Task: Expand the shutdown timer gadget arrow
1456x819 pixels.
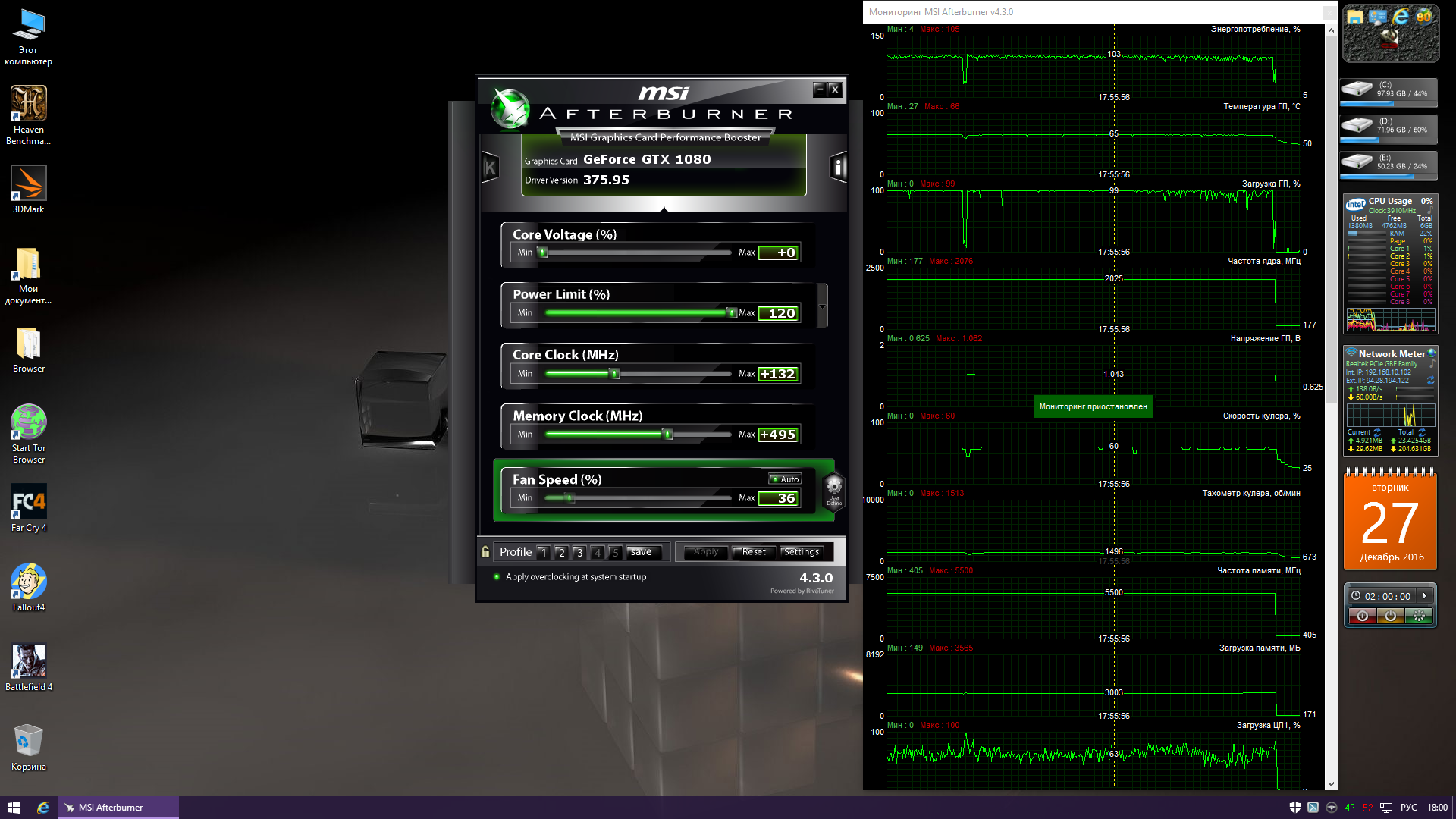Action: 1425,596
